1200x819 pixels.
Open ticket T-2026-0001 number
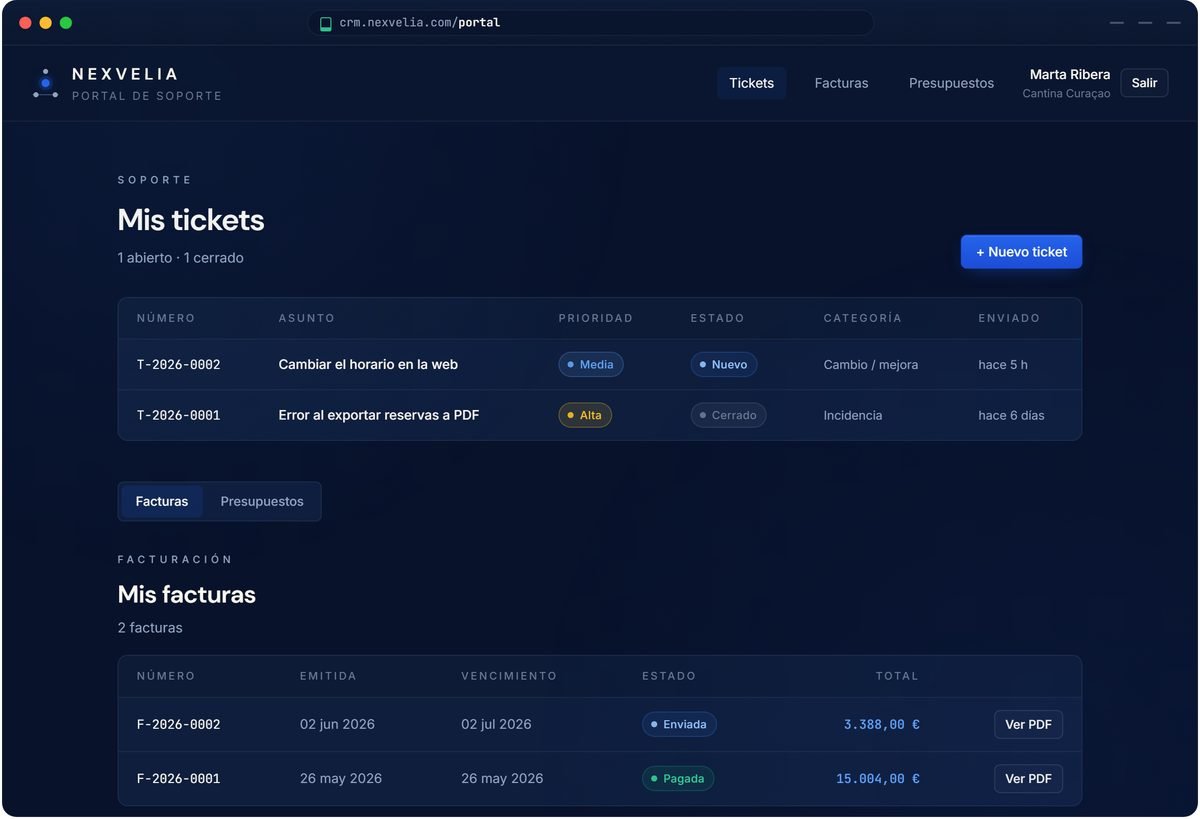tap(178, 415)
